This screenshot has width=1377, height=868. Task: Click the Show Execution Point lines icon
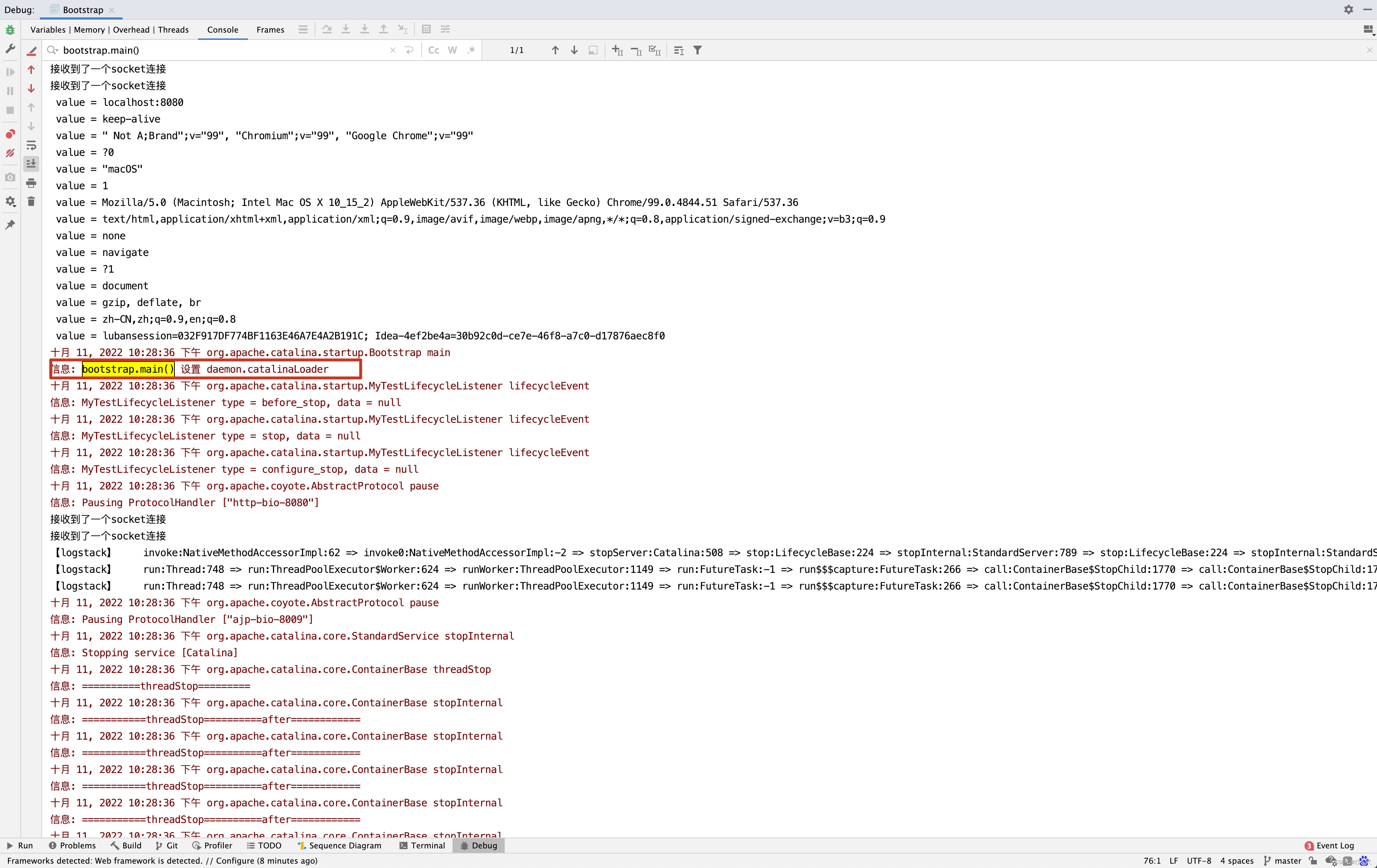coord(303,29)
